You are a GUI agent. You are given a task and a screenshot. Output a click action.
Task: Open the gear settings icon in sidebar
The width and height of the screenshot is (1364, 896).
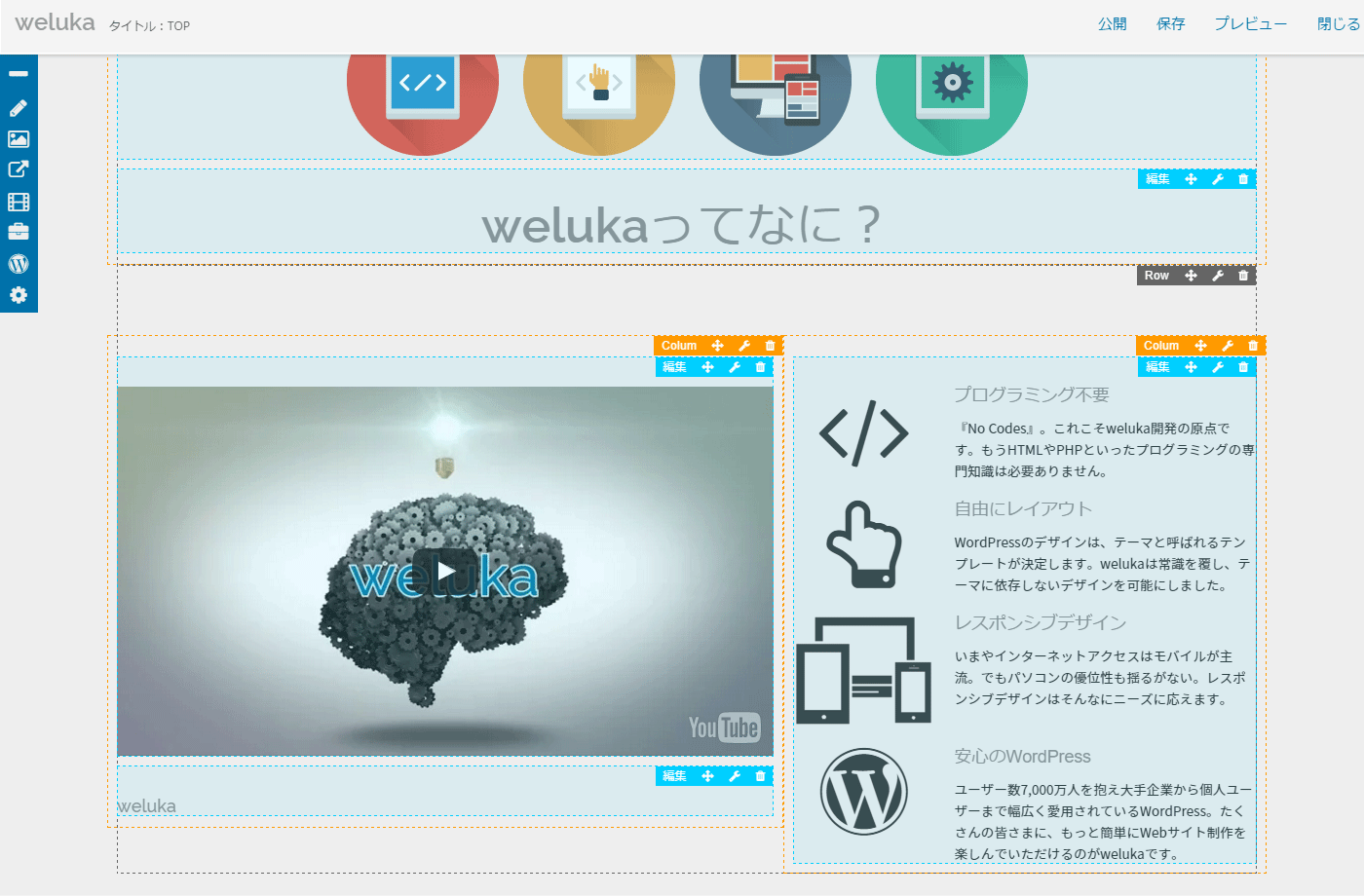(19, 295)
